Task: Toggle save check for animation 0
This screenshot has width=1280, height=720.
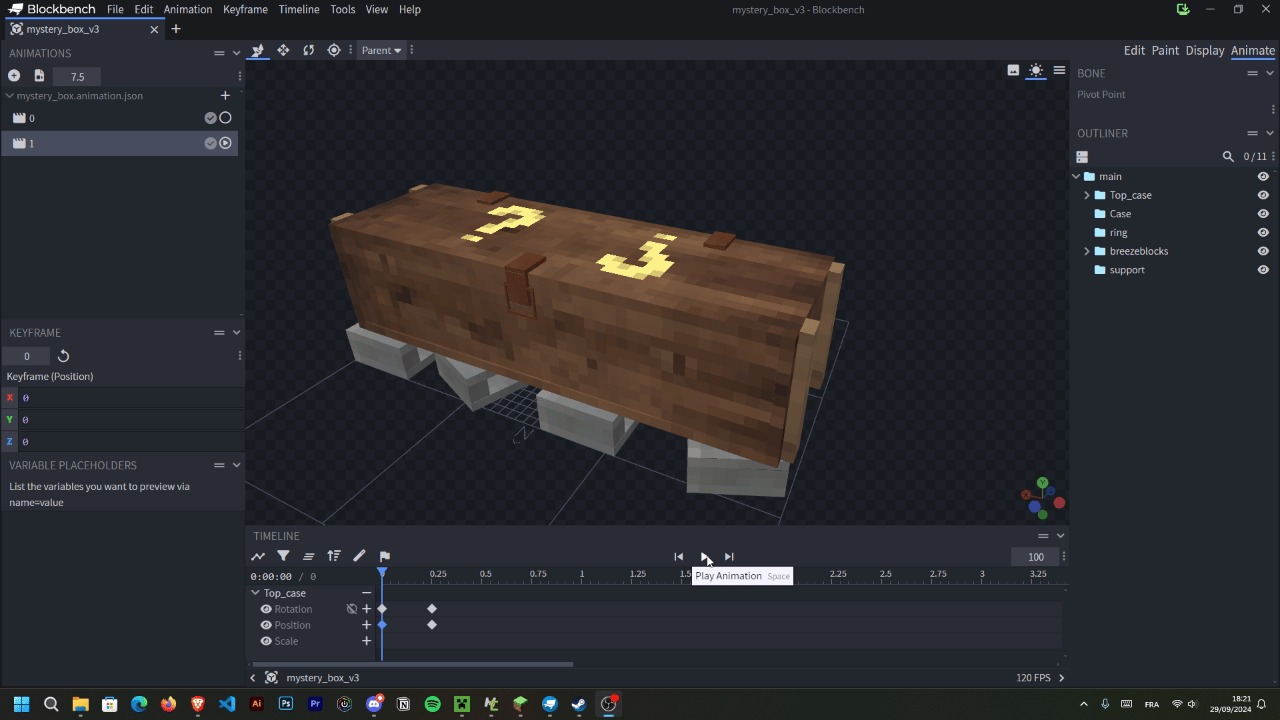Action: [210, 118]
